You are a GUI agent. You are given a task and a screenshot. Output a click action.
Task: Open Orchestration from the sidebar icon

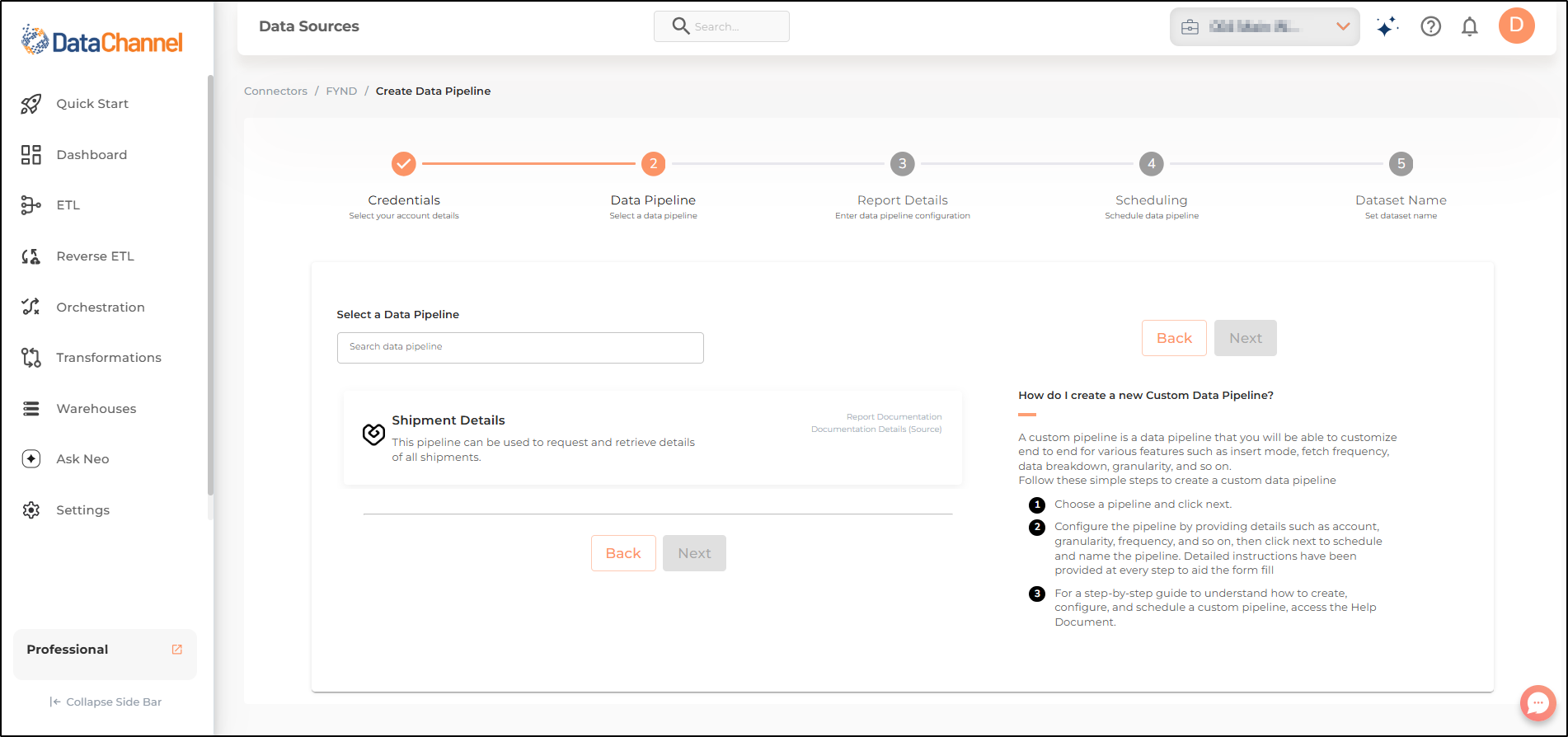31,307
